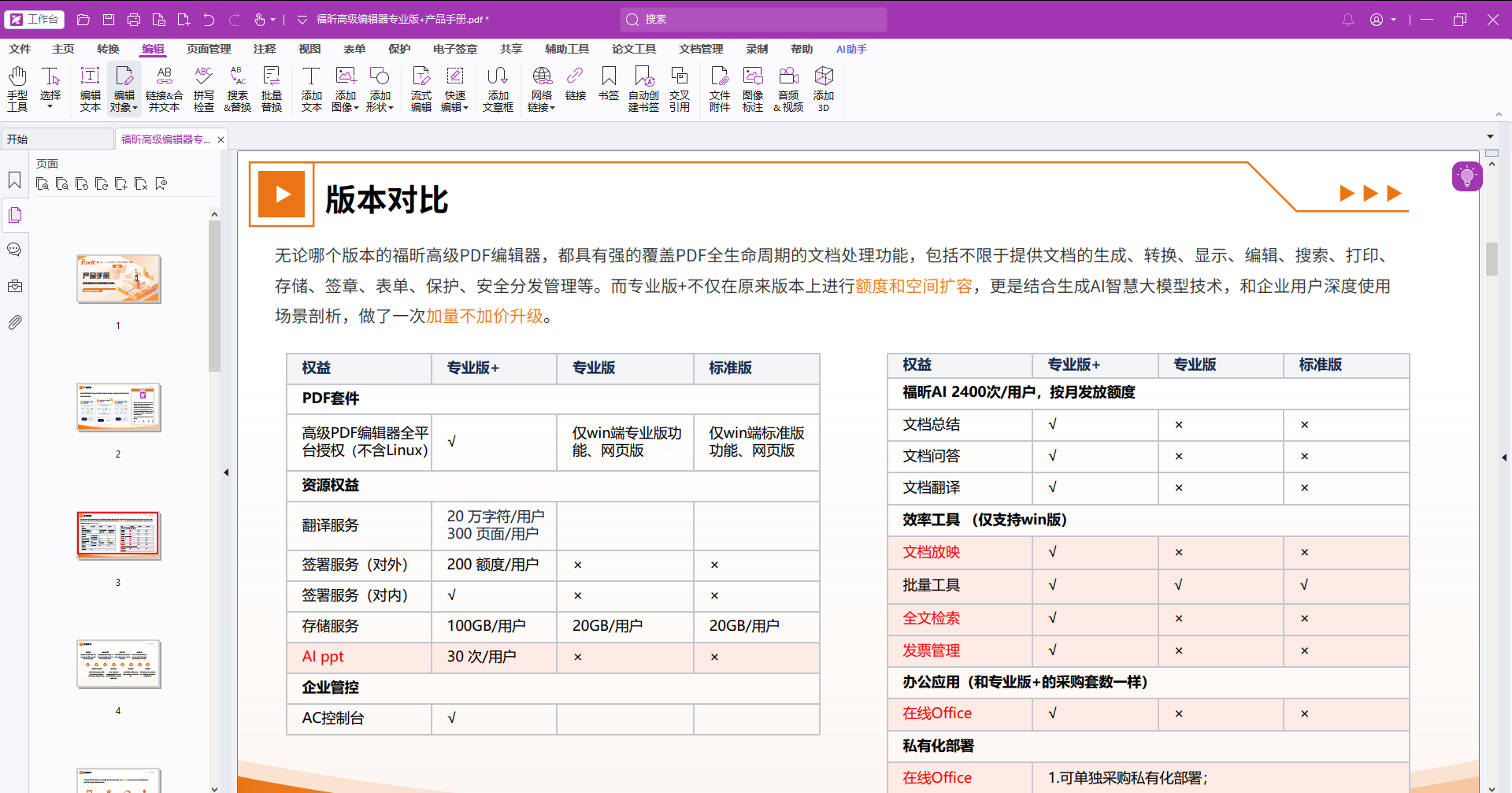Select page 1 thumbnail
This screenshot has width=1512, height=793.
[118, 279]
